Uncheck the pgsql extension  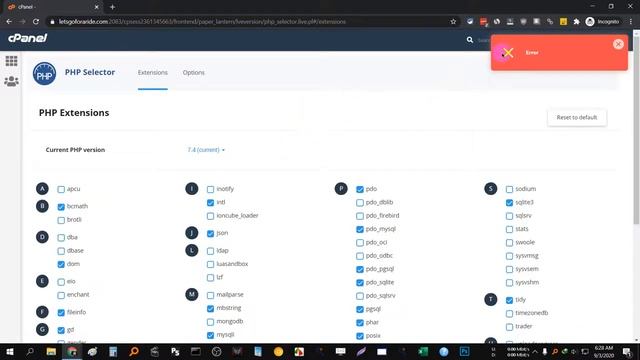(360, 309)
